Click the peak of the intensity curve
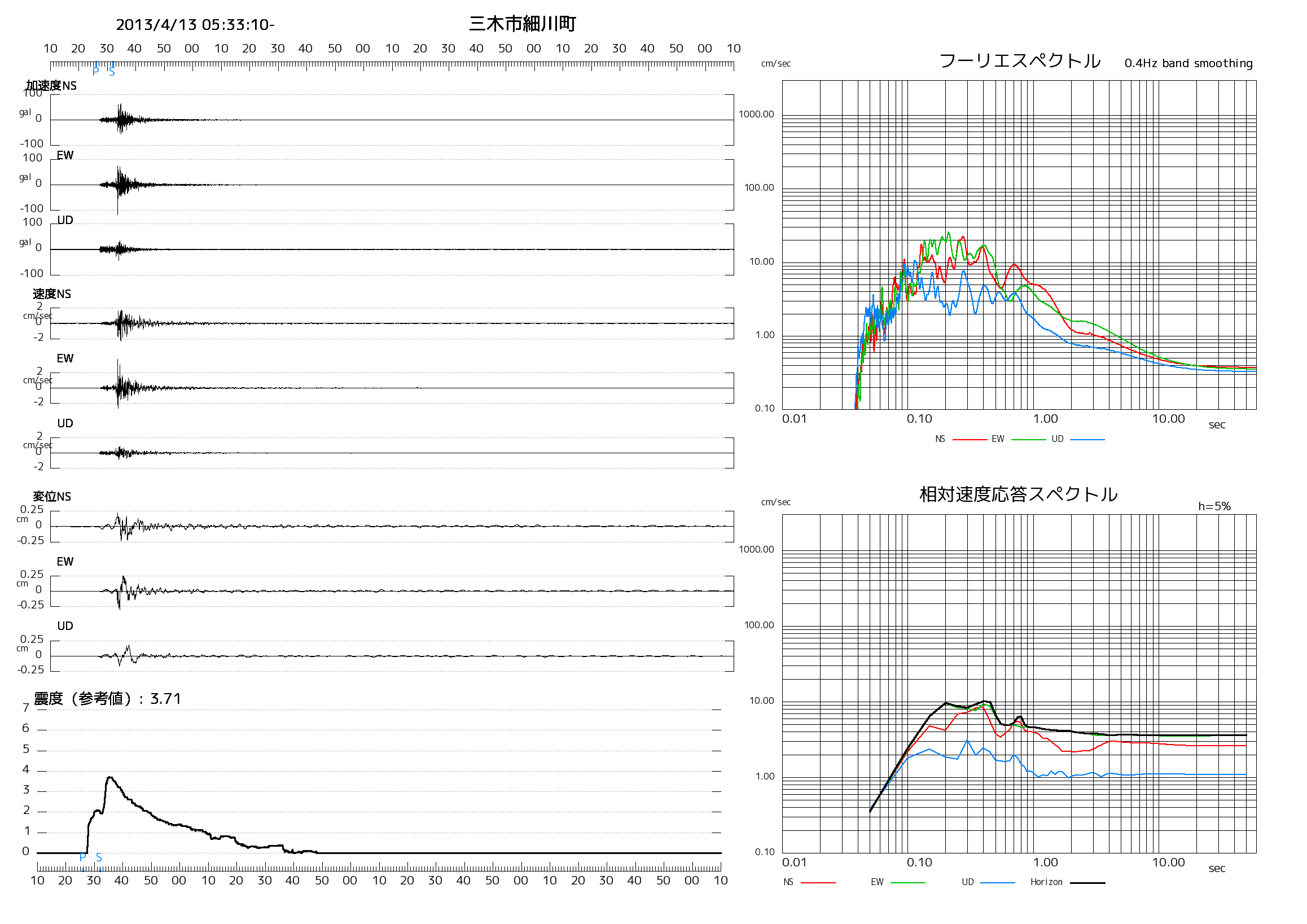The width and height of the screenshot is (1307, 924). 109,777
